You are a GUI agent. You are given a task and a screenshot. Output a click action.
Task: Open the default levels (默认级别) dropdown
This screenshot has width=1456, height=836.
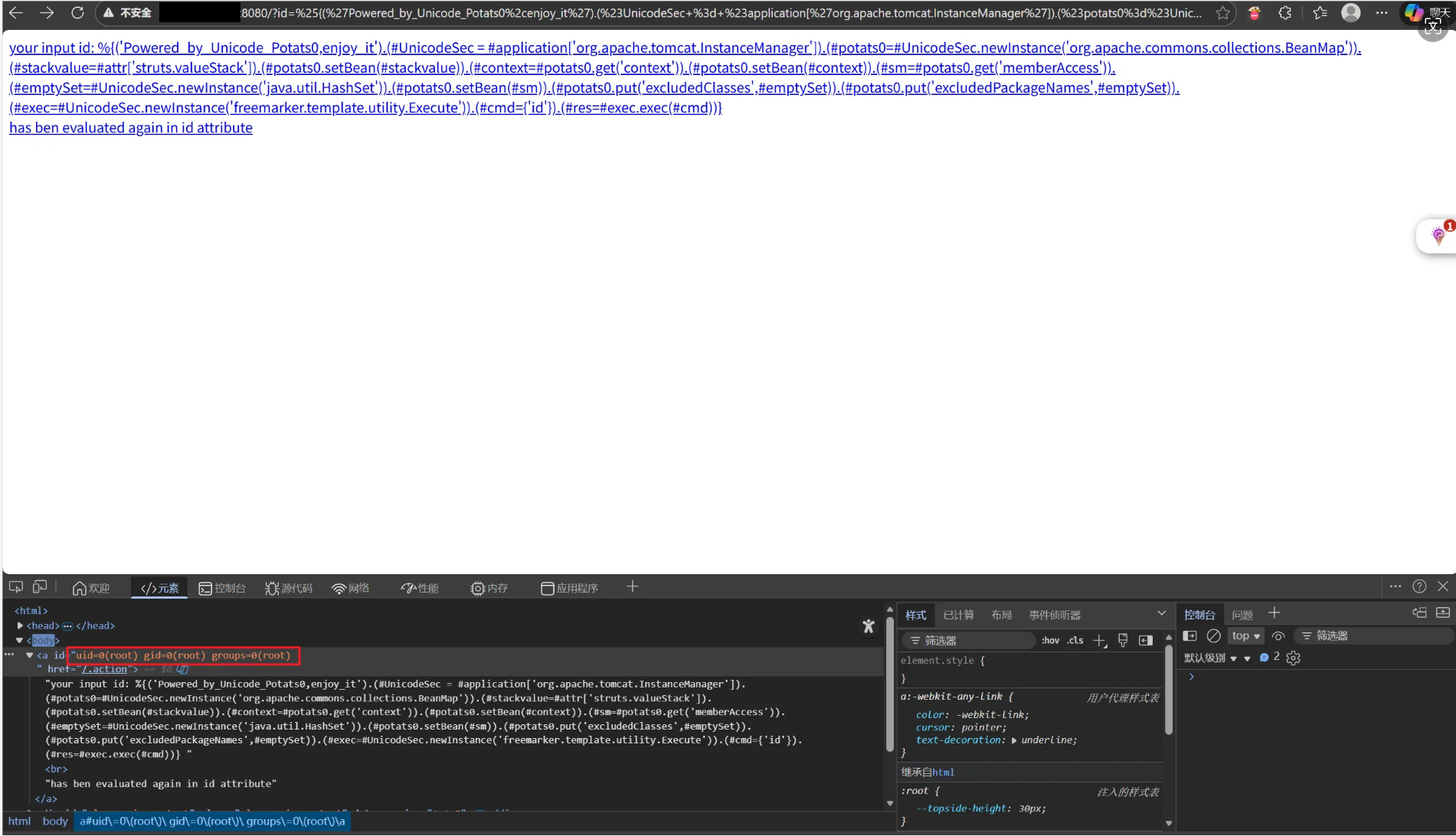tap(1211, 658)
